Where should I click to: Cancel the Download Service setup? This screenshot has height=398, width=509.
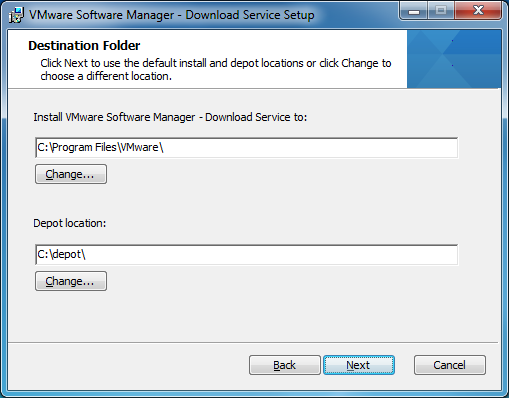450,365
